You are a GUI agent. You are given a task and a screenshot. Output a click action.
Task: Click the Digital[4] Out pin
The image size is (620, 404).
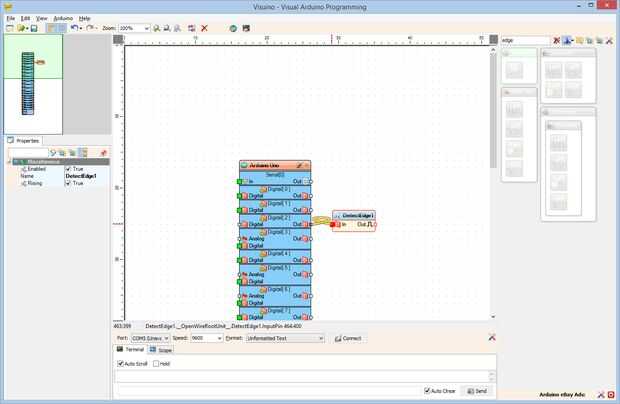(x=311, y=260)
